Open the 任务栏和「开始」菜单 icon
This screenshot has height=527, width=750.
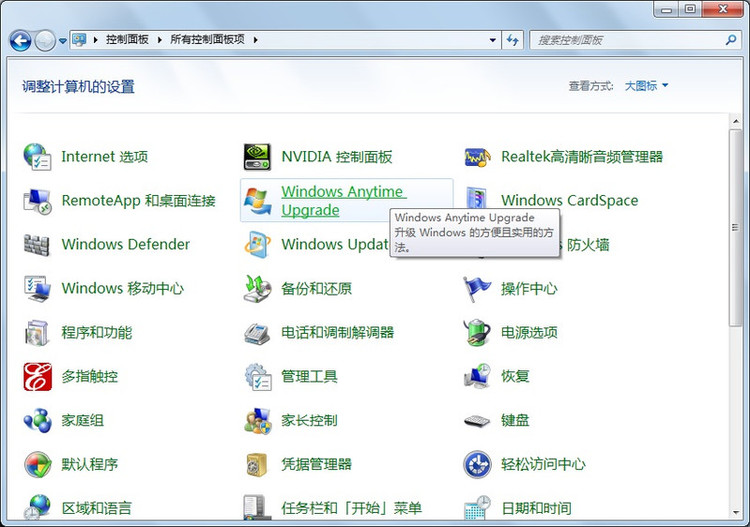(256, 507)
